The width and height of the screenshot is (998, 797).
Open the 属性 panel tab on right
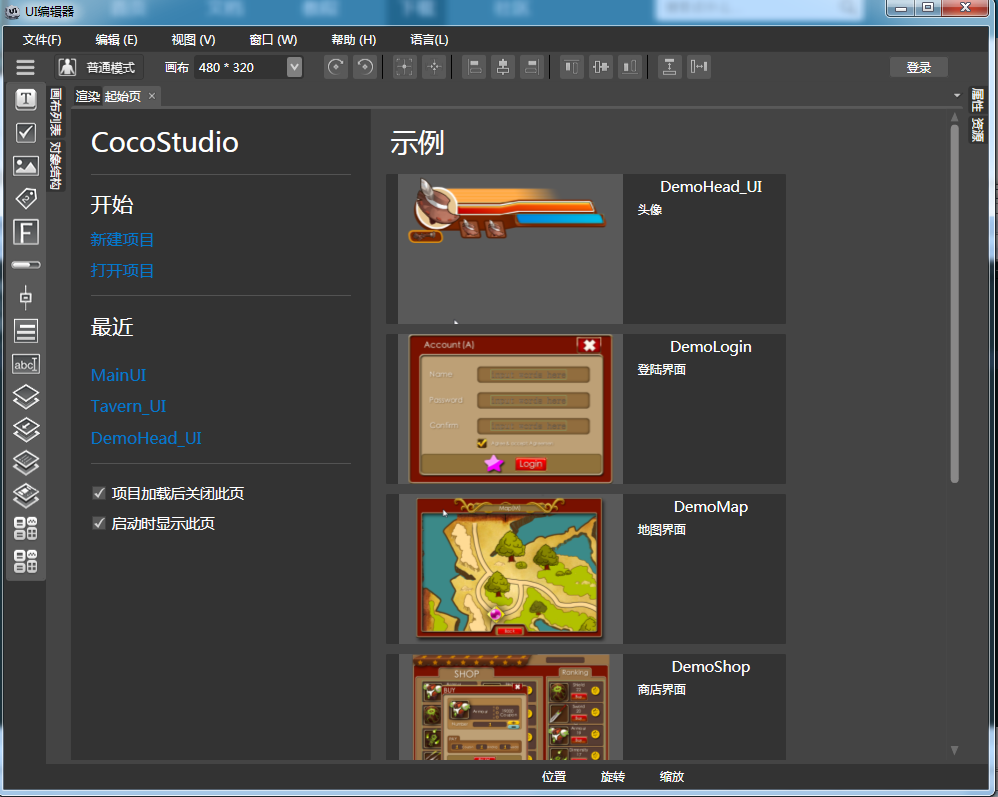tap(977, 101)
